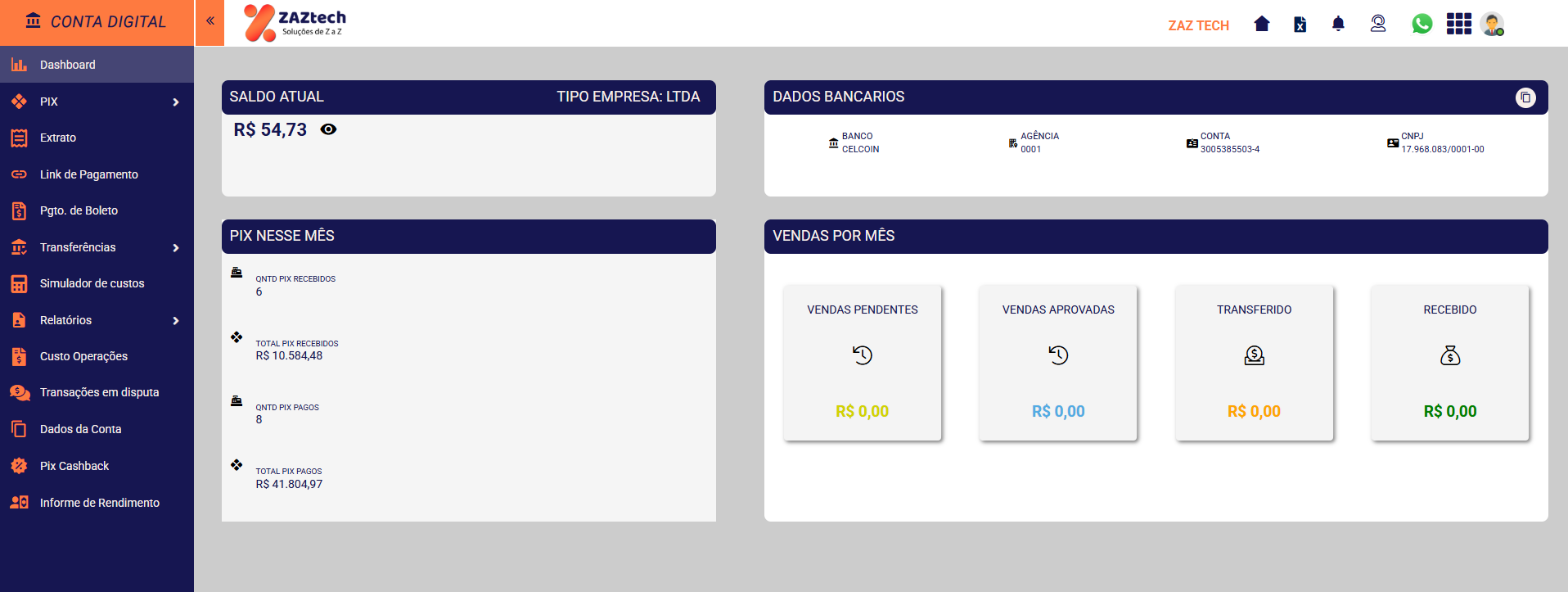
Task: Expand the PIX submenu arrow
Action: tap(176, 102)
